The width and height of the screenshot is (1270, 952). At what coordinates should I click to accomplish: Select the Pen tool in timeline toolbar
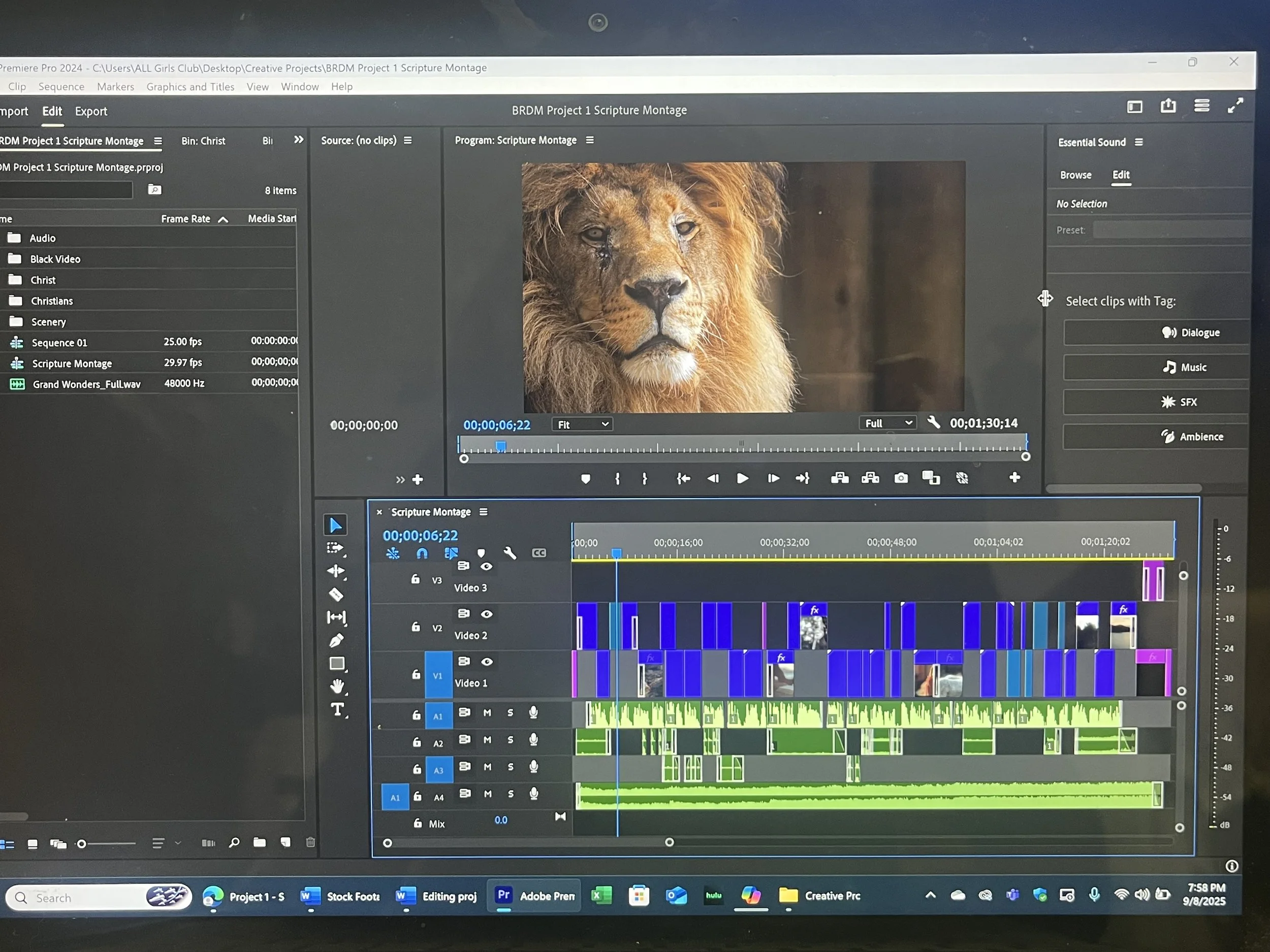336,640
